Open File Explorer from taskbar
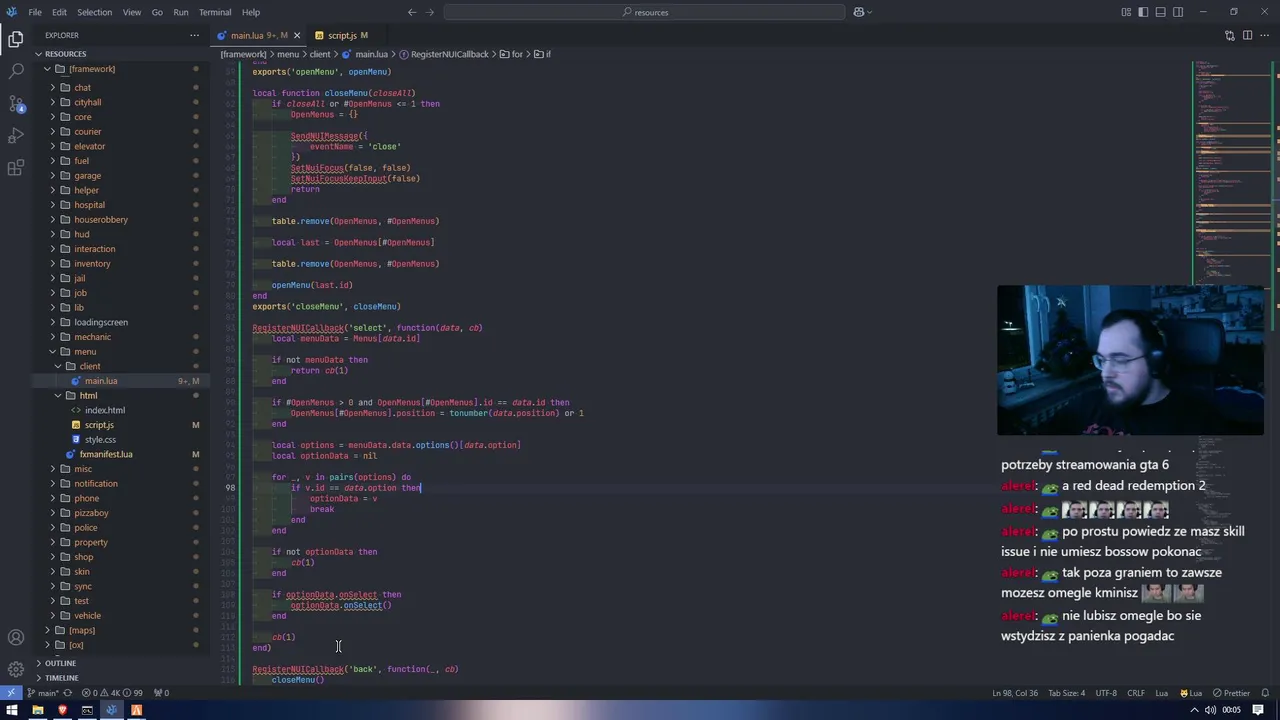 (x=37, y=710)
